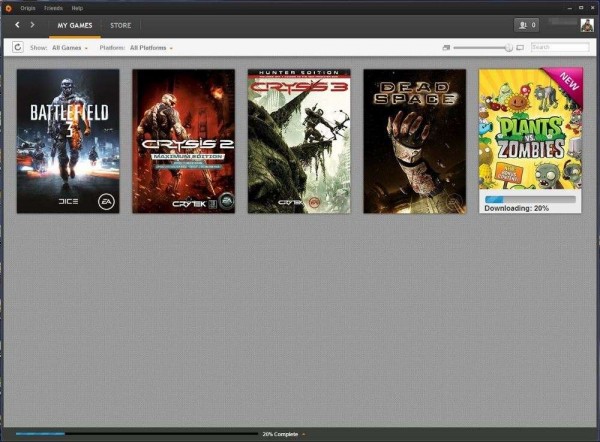The height and width of the screenshot is (442, 600).
Task: Select the large tile size icon
Action: pyautogui.click(x=520, y=48)
